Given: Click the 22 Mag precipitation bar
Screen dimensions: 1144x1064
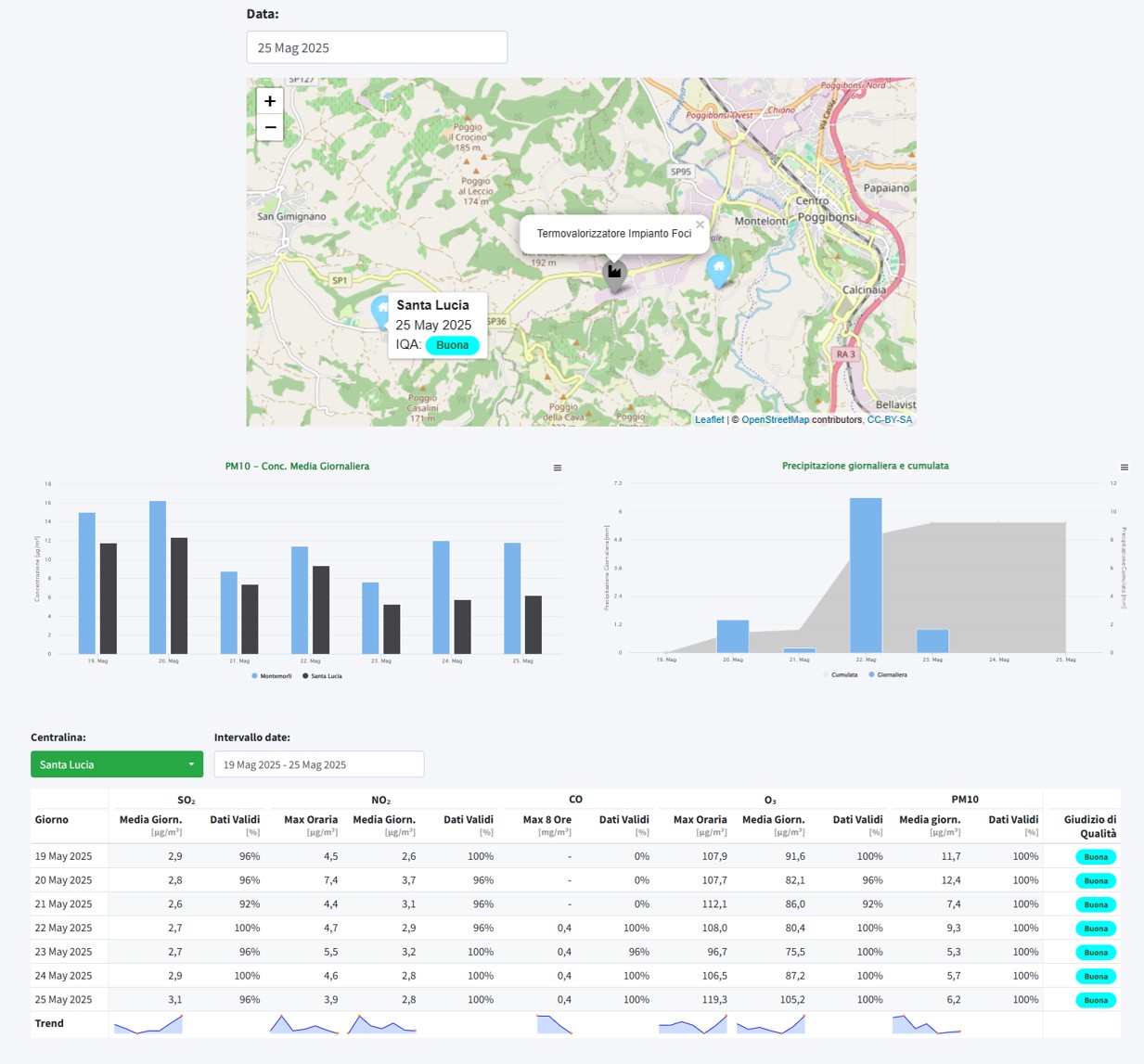Looking at the screenshot, I should tap(866, 575).
